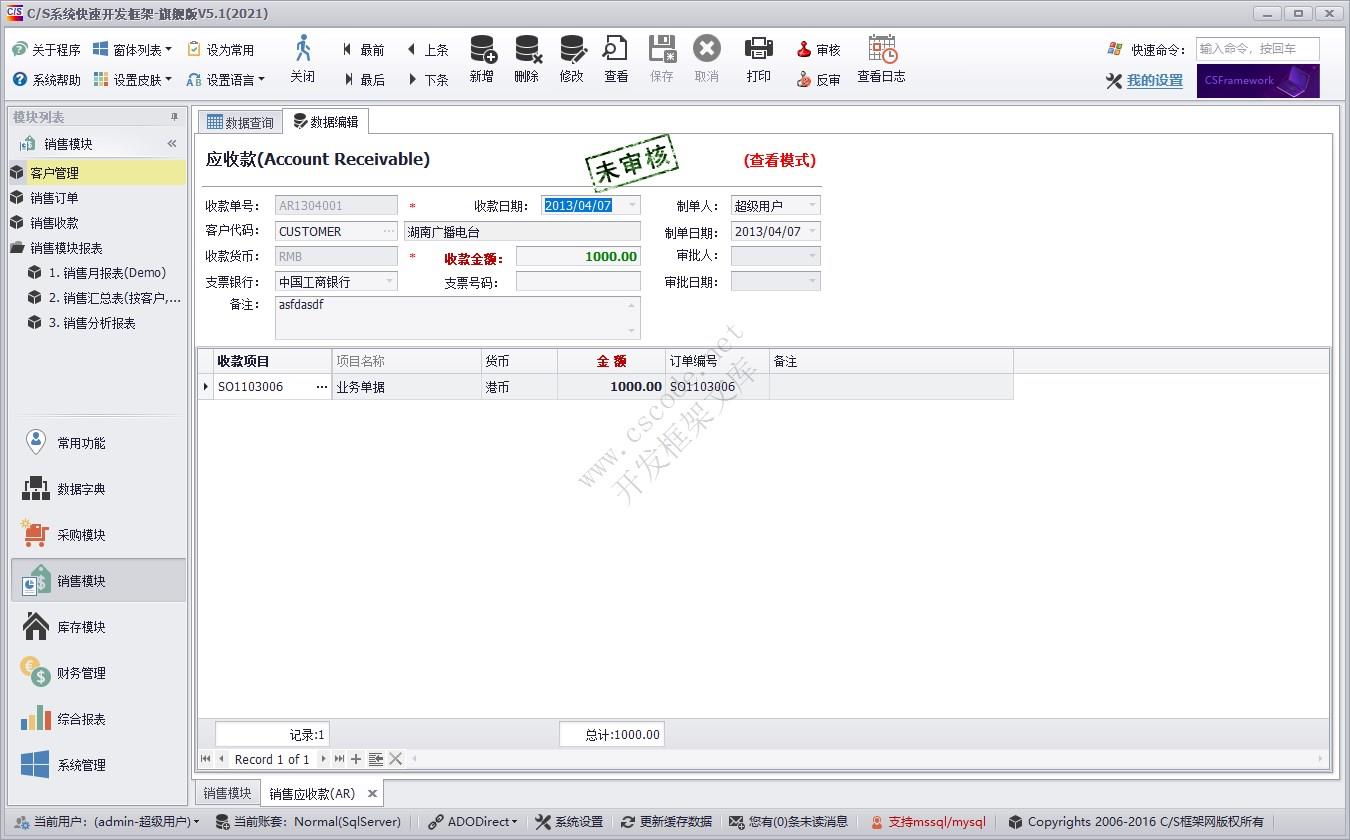Switch to the 销售模块 bottom tab
Screen dimensions: 1350x840
point(226,792)
